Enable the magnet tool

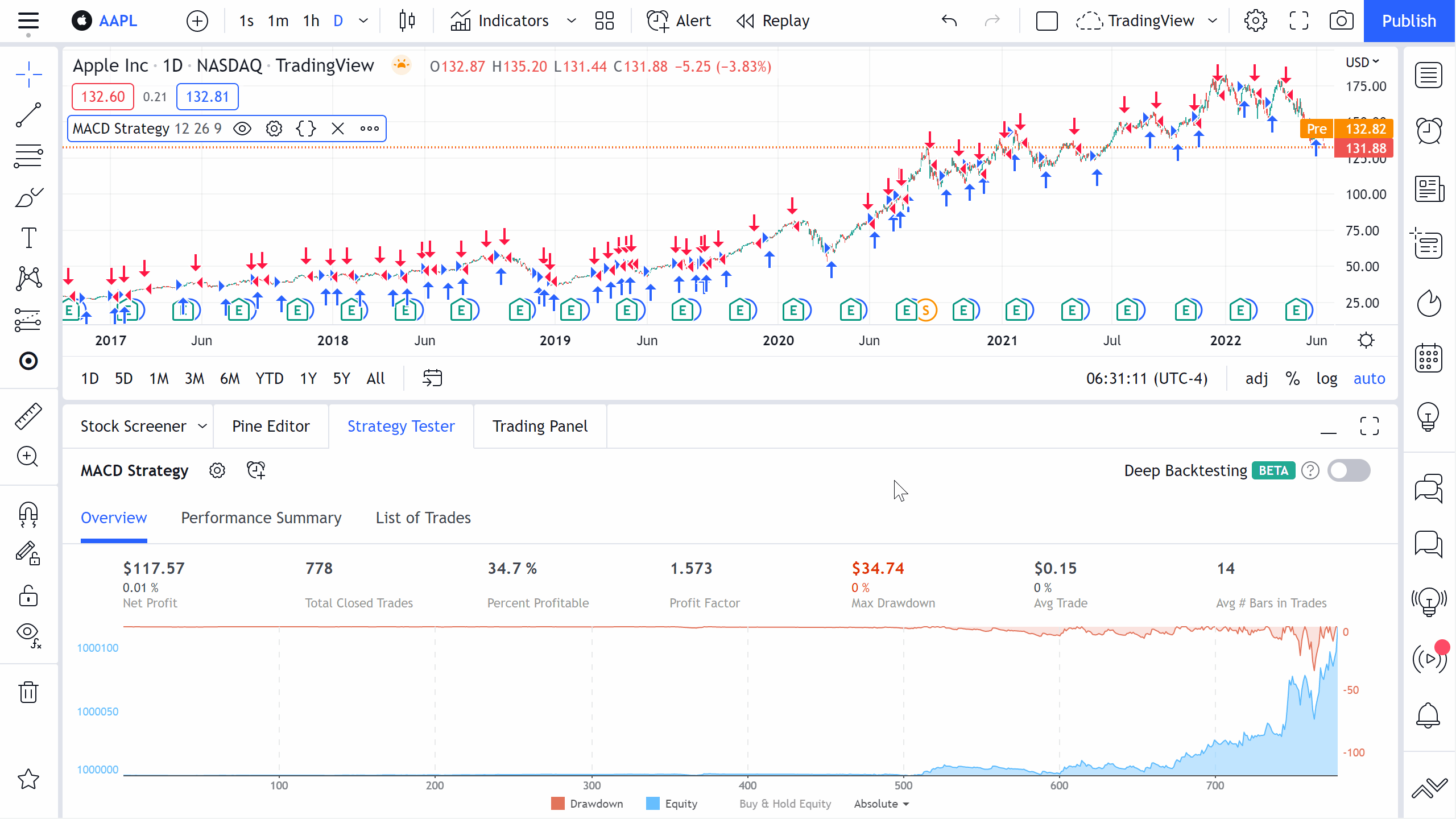click(28, 515)
